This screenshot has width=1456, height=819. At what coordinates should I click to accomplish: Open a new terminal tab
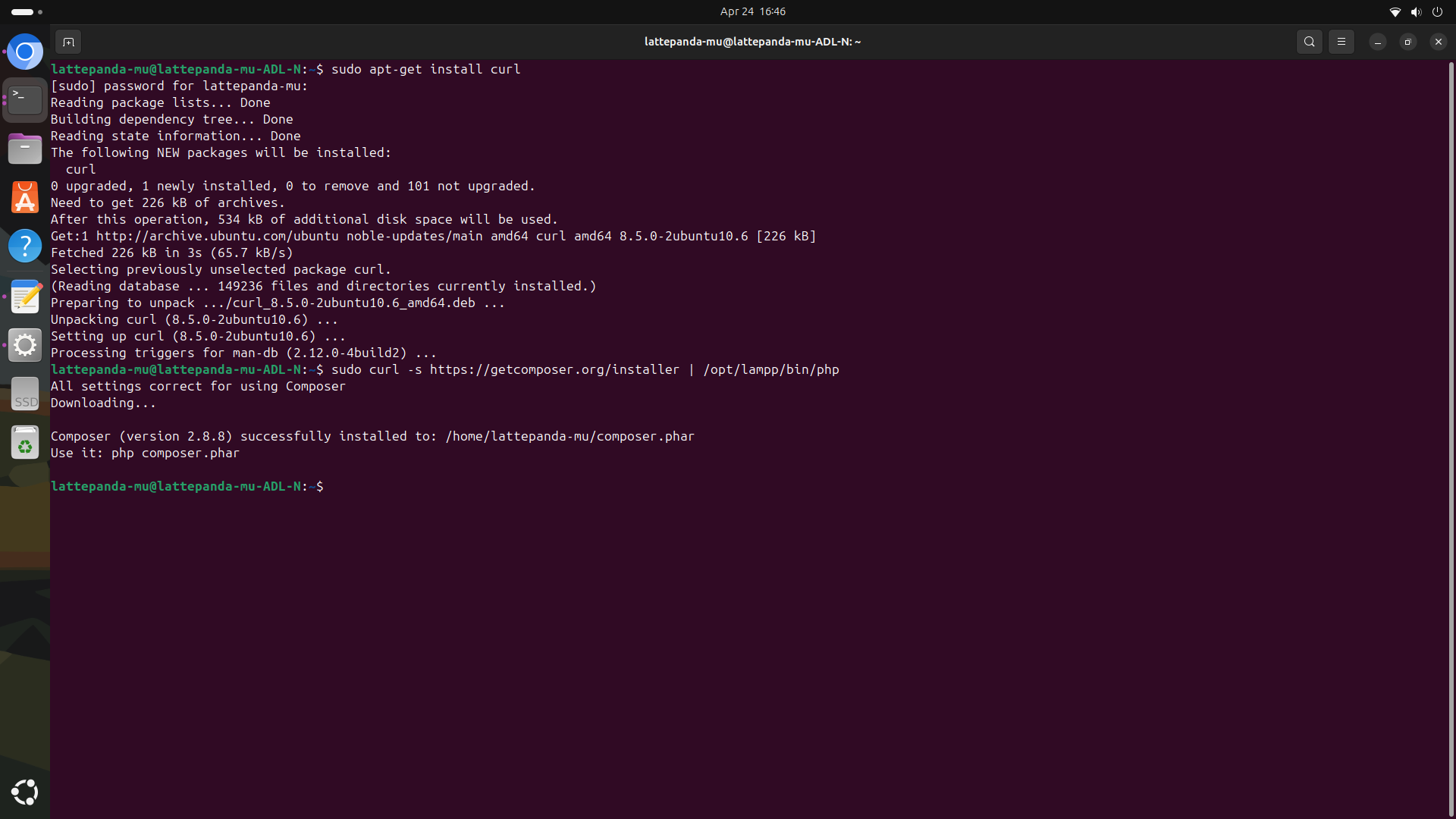click(x=68, y=42)
